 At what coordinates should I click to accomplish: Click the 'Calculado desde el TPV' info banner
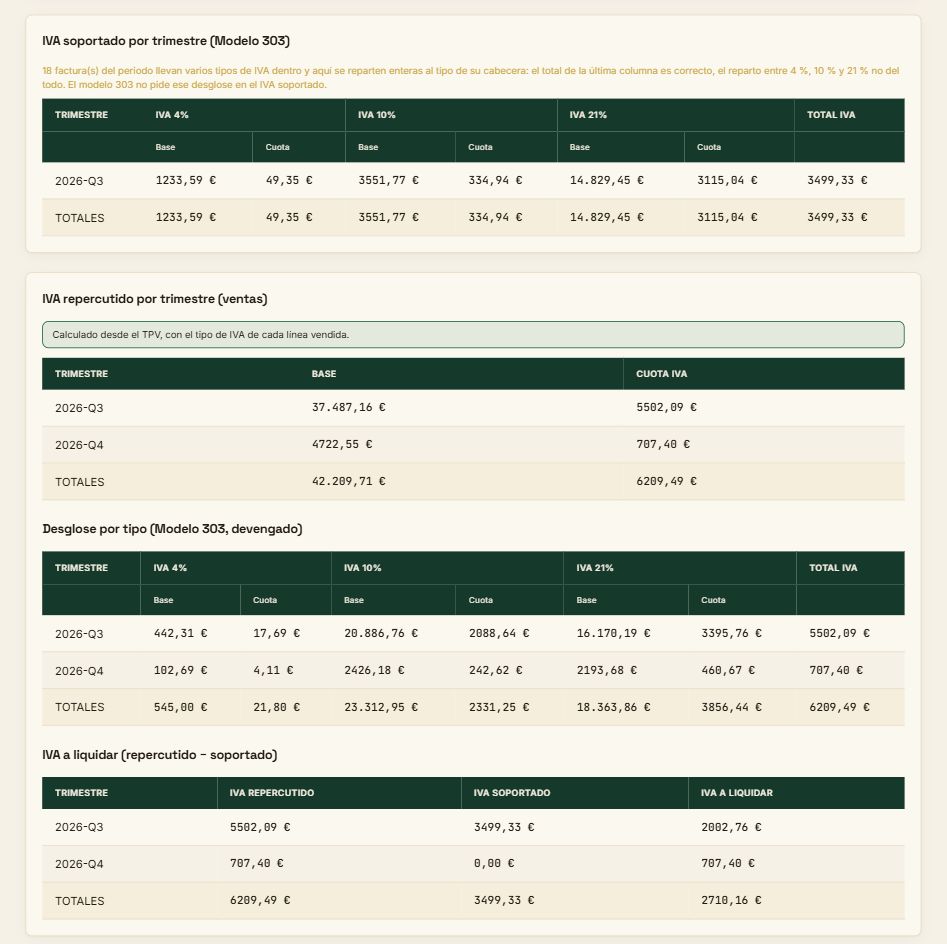(473, 335)
